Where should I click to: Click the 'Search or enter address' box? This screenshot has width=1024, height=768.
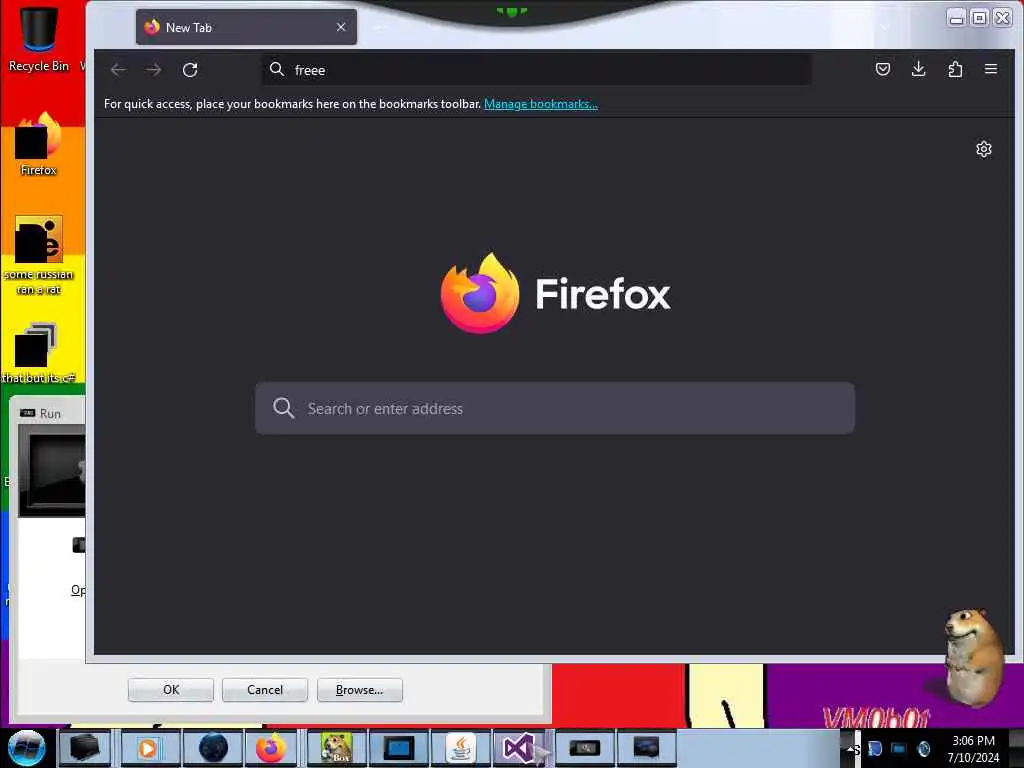(x=554, y=408)
